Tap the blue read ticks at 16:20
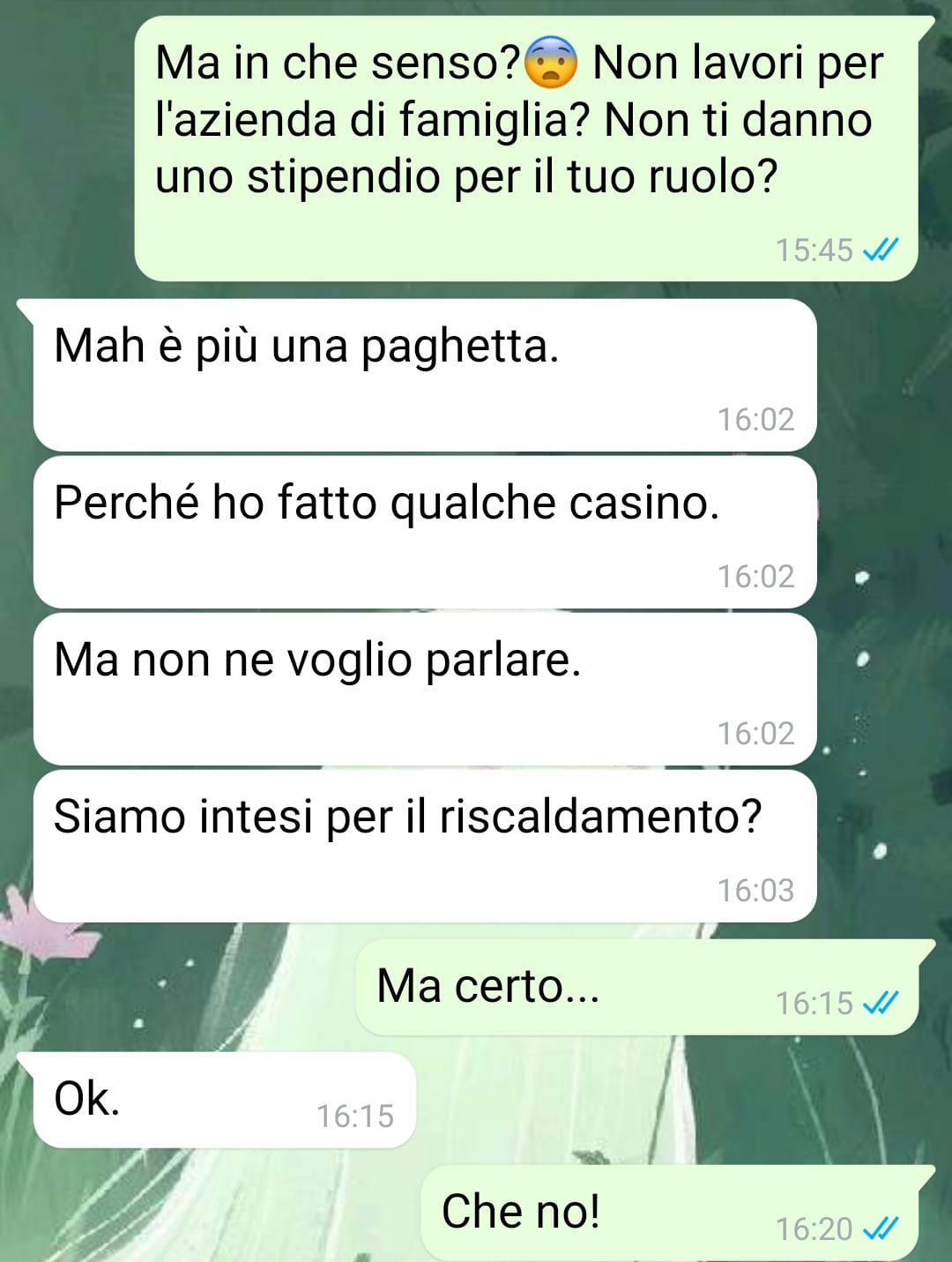This screenshot has width=952, height=1262. pyautogui.click(x=880, y=1228)
